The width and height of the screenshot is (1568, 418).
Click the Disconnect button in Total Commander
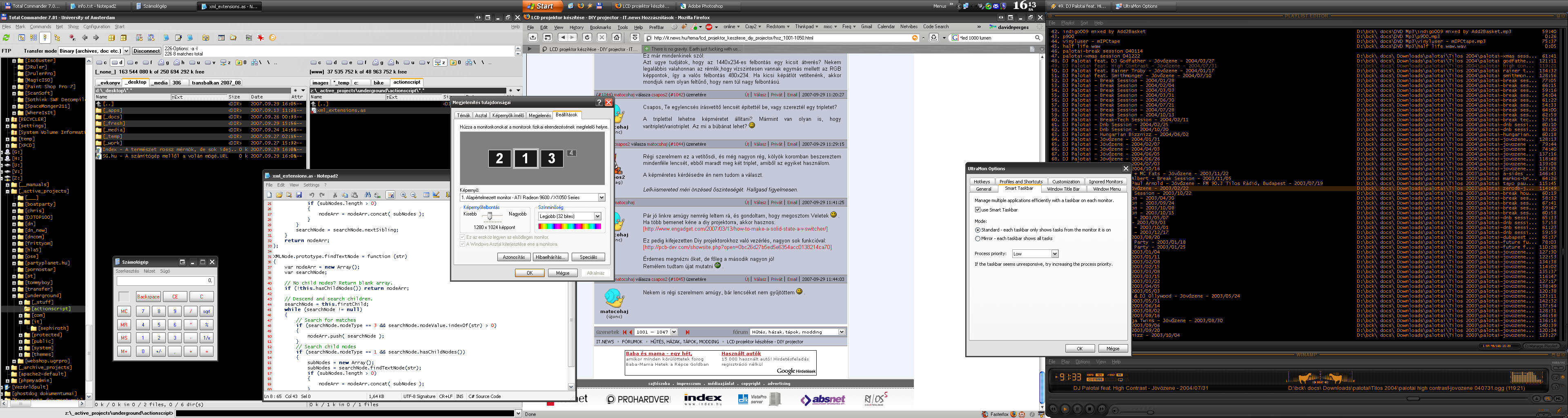pos(147,51)
